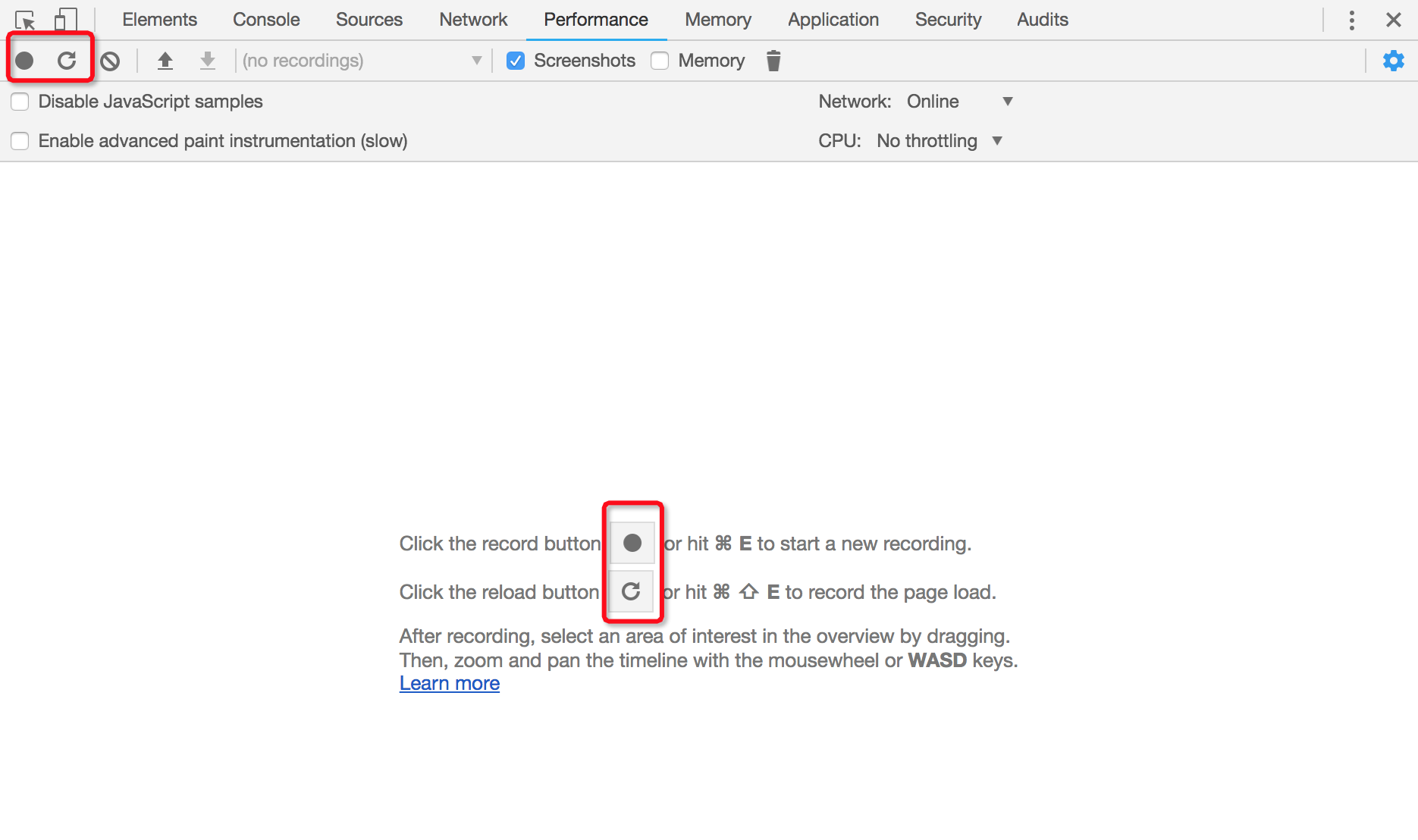
Task: Follow the Learn more link
Action: [450, 684]
